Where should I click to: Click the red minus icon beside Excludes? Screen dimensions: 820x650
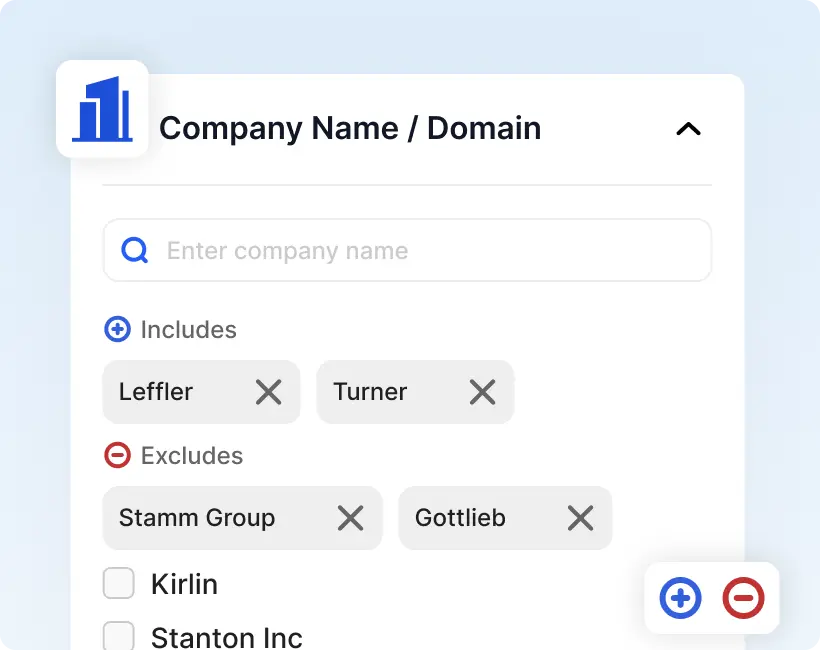click(118, 455)
